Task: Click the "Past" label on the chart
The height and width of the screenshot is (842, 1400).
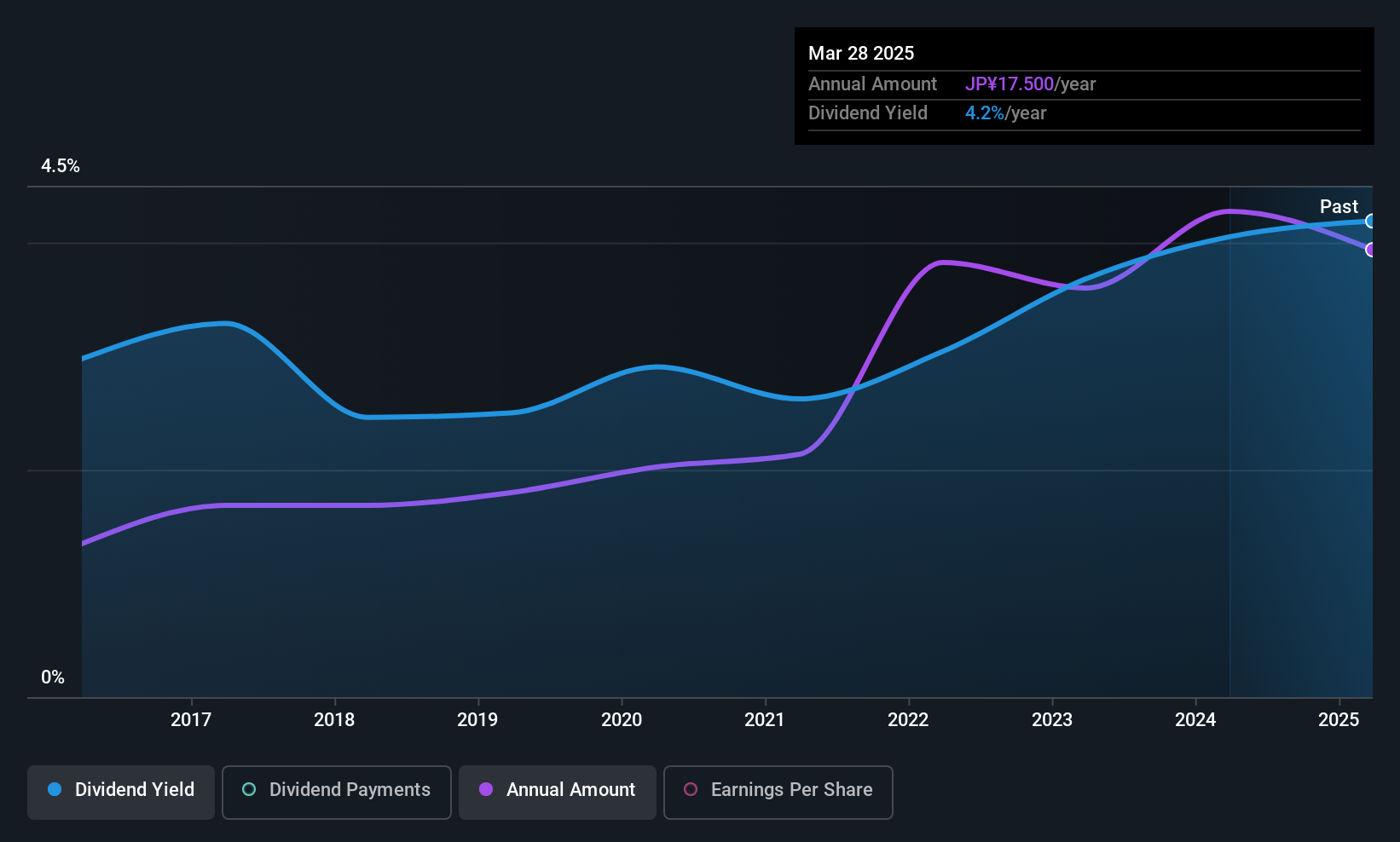Action: (1339, 206)
